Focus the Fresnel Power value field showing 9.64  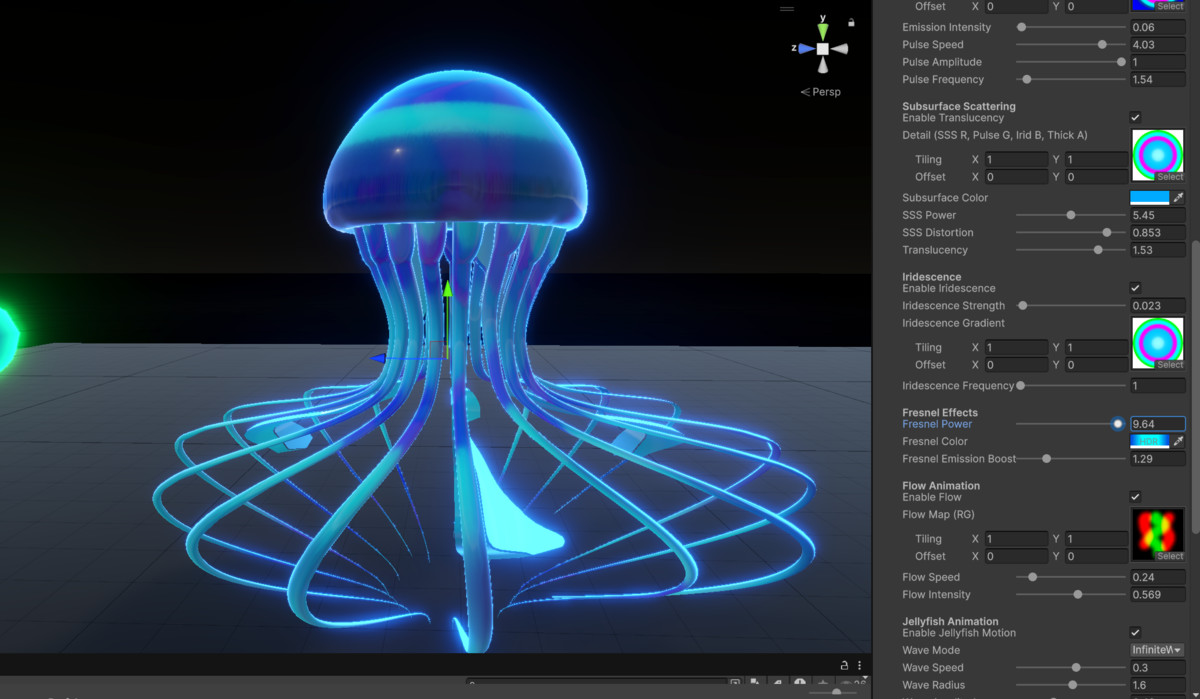pos(1157,424)
